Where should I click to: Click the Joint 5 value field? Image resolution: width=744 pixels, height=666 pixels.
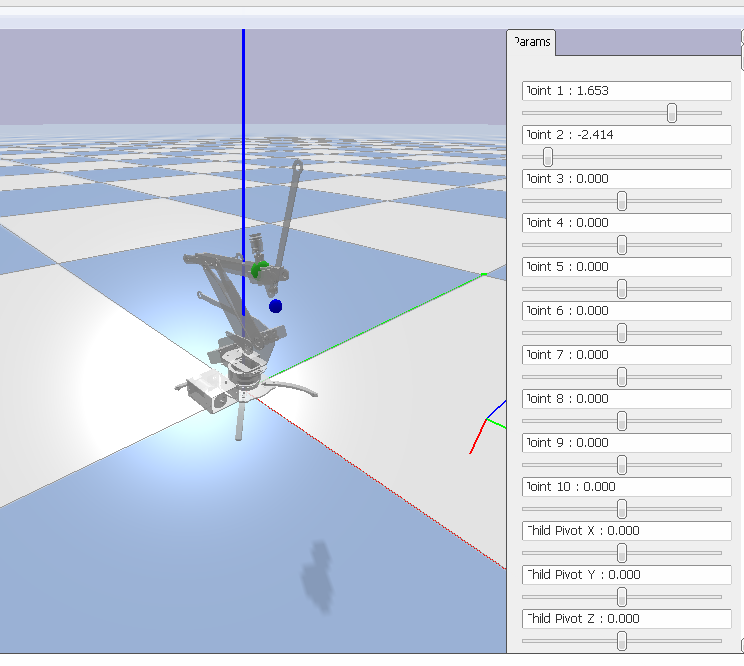coord(626,267)
